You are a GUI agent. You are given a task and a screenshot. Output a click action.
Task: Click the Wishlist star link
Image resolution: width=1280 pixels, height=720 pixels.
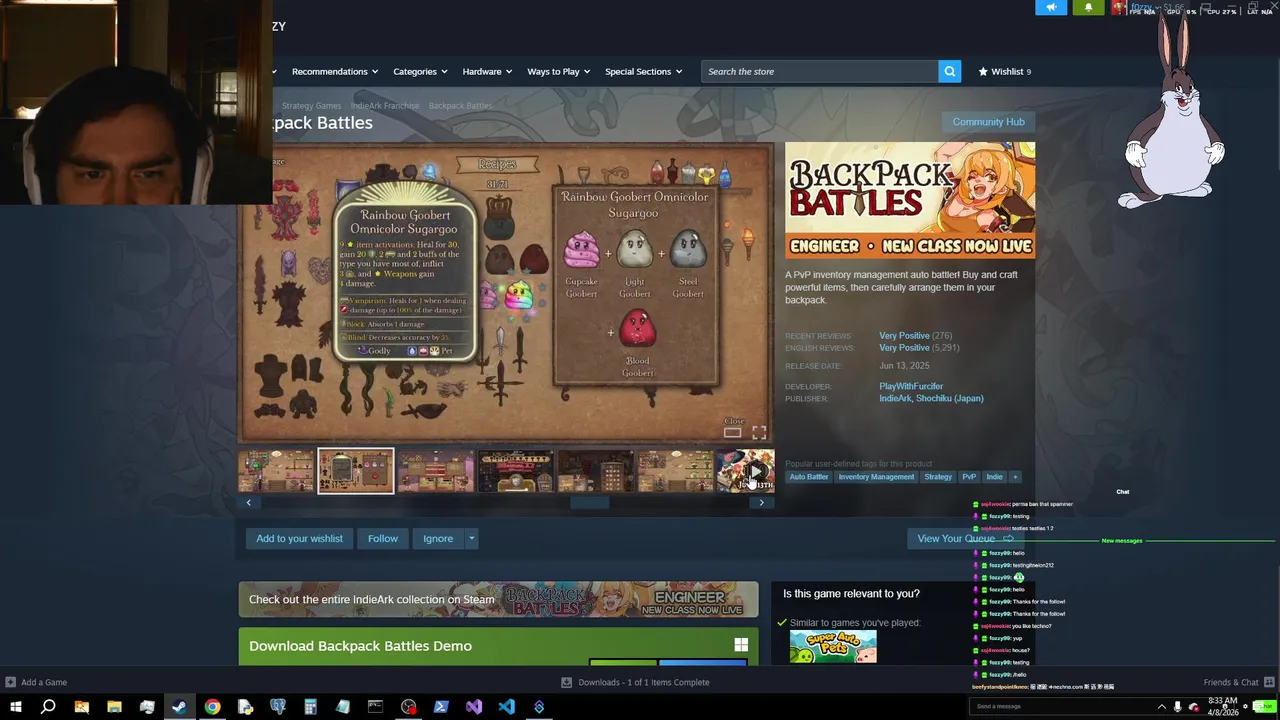click(x=1004, y=71)
